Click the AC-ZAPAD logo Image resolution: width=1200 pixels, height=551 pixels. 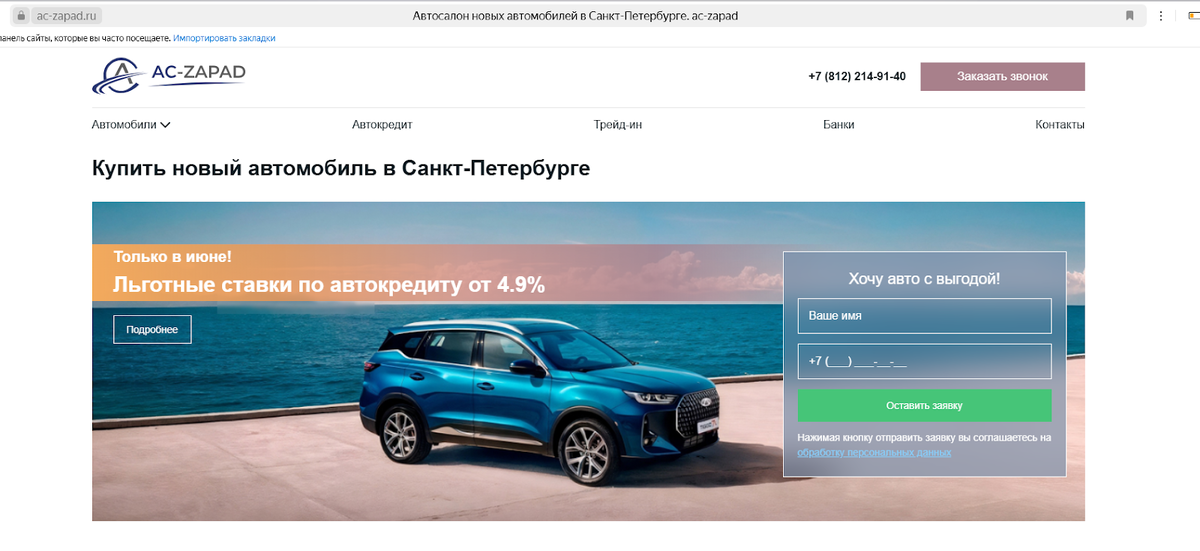(x=169, y=75)
